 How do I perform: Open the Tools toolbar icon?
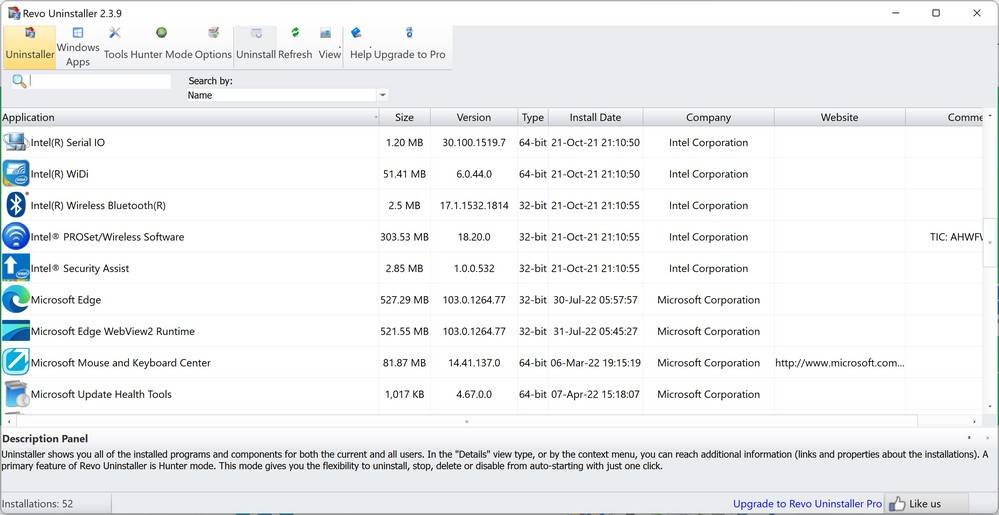click(x=115, y=45)
